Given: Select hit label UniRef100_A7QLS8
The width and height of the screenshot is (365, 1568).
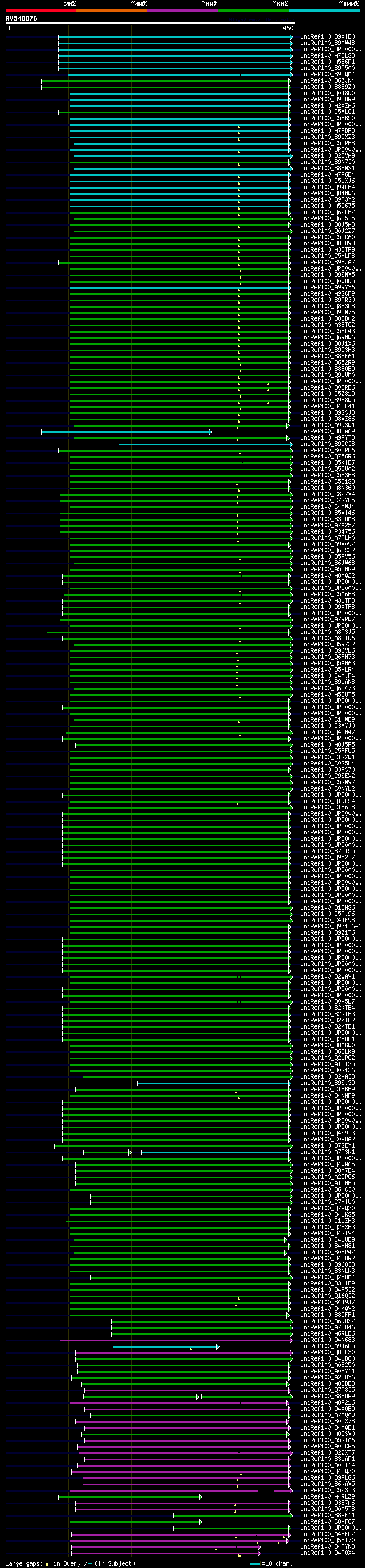Looking at the screenshot, I should (327, 55).
